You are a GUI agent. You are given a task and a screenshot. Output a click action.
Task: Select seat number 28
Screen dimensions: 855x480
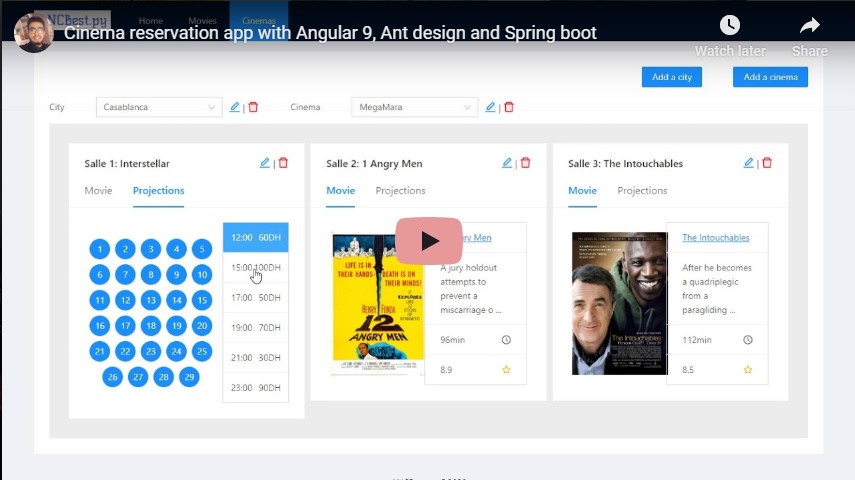tap(164, 377)
